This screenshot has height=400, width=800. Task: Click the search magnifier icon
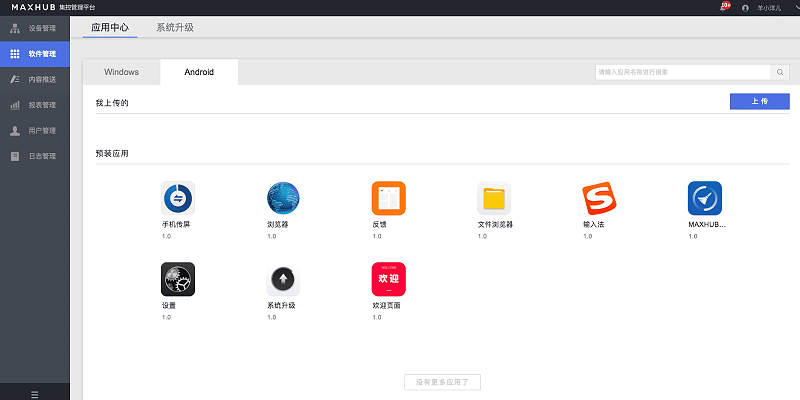click(x=779, y=72)
